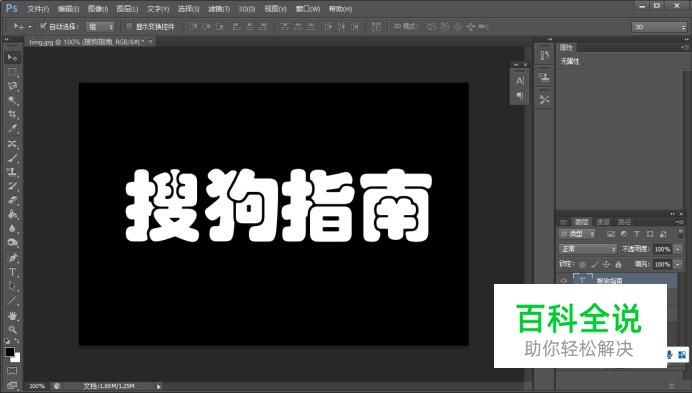Select the Move tool in toolbox

click(x=12, y=57)
